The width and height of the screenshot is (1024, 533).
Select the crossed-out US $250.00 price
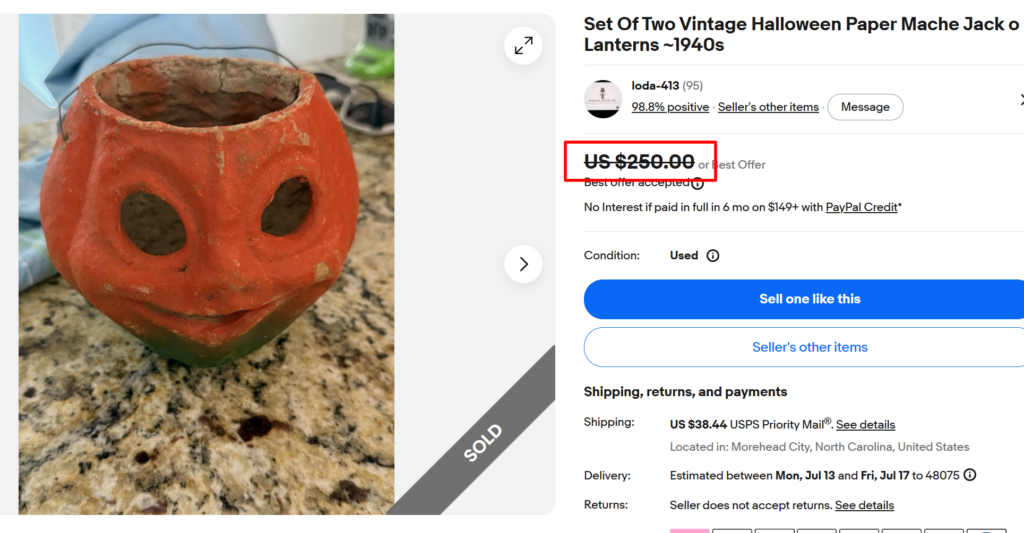click(639, 161)
